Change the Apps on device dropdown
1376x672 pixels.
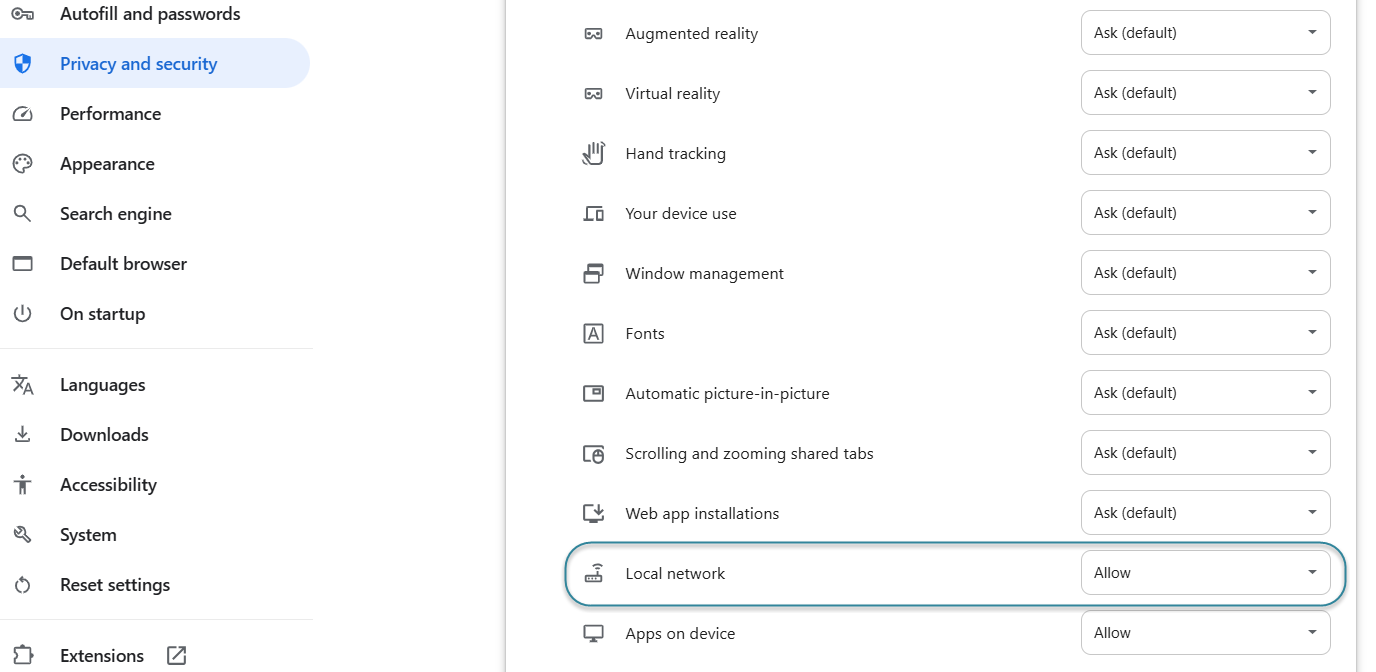pos(1206,633)
